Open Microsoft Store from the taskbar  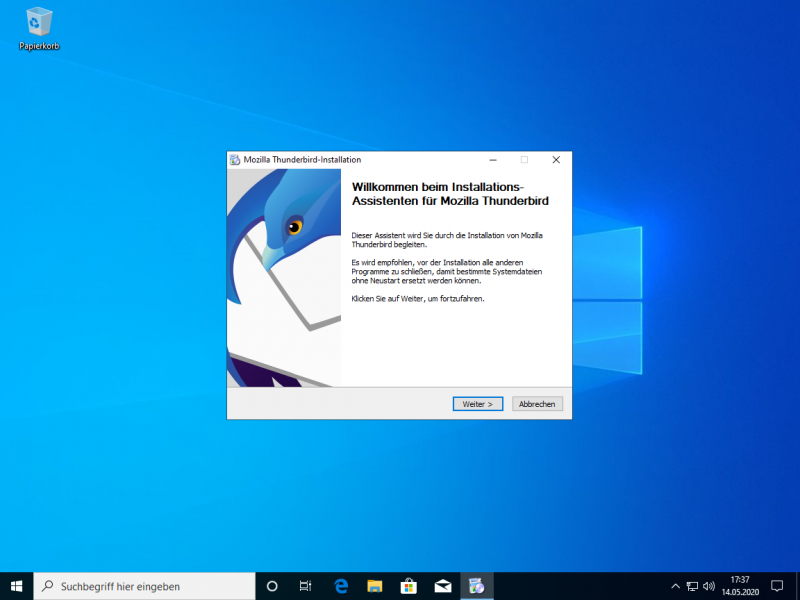408,586
